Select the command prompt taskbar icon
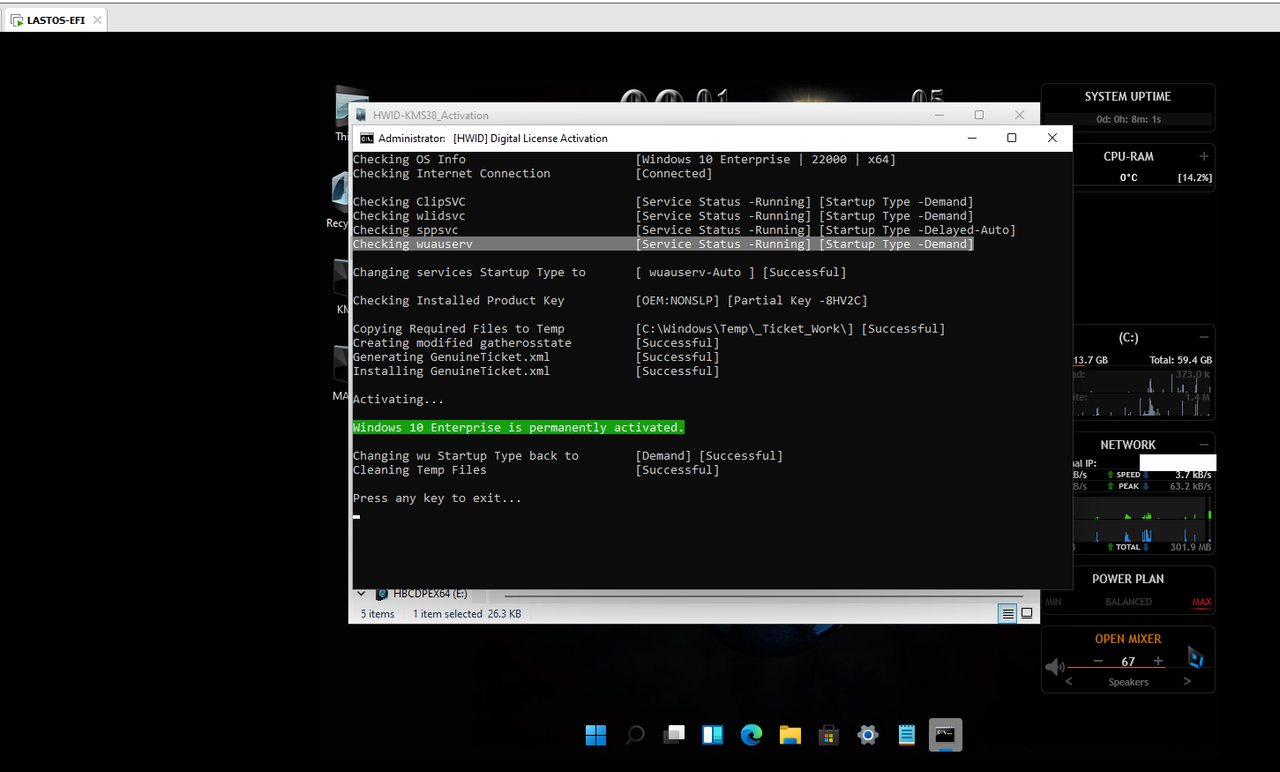Screen dimensions: 1280x772 coord(945,735)
